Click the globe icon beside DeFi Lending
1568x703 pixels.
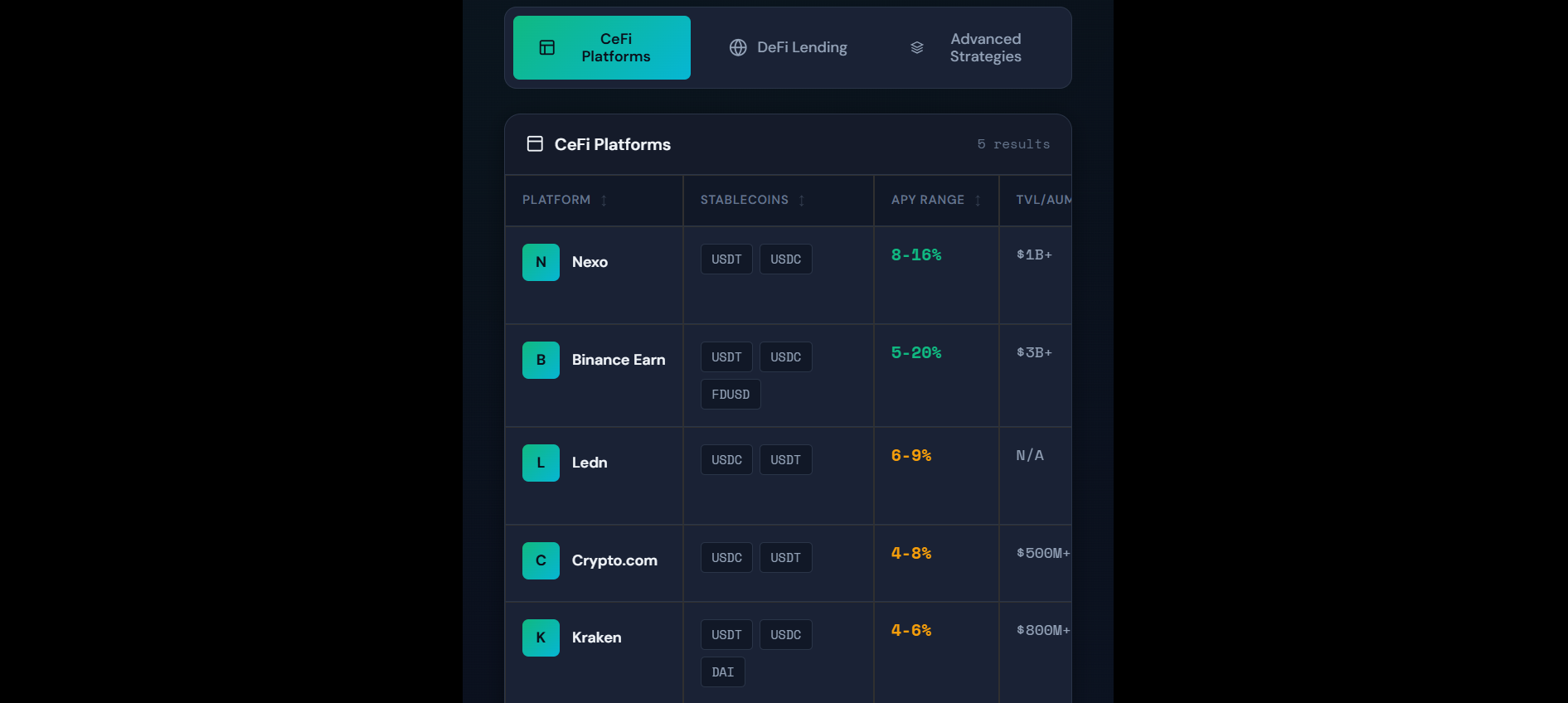tap(738, 47)
